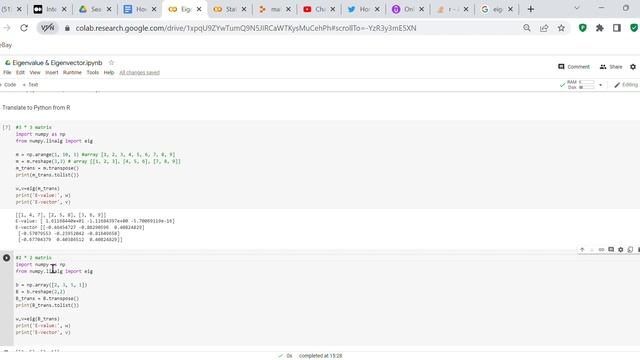Open the Tools menu
This screenshot has width=640, height=360.
tap(93, 73)
